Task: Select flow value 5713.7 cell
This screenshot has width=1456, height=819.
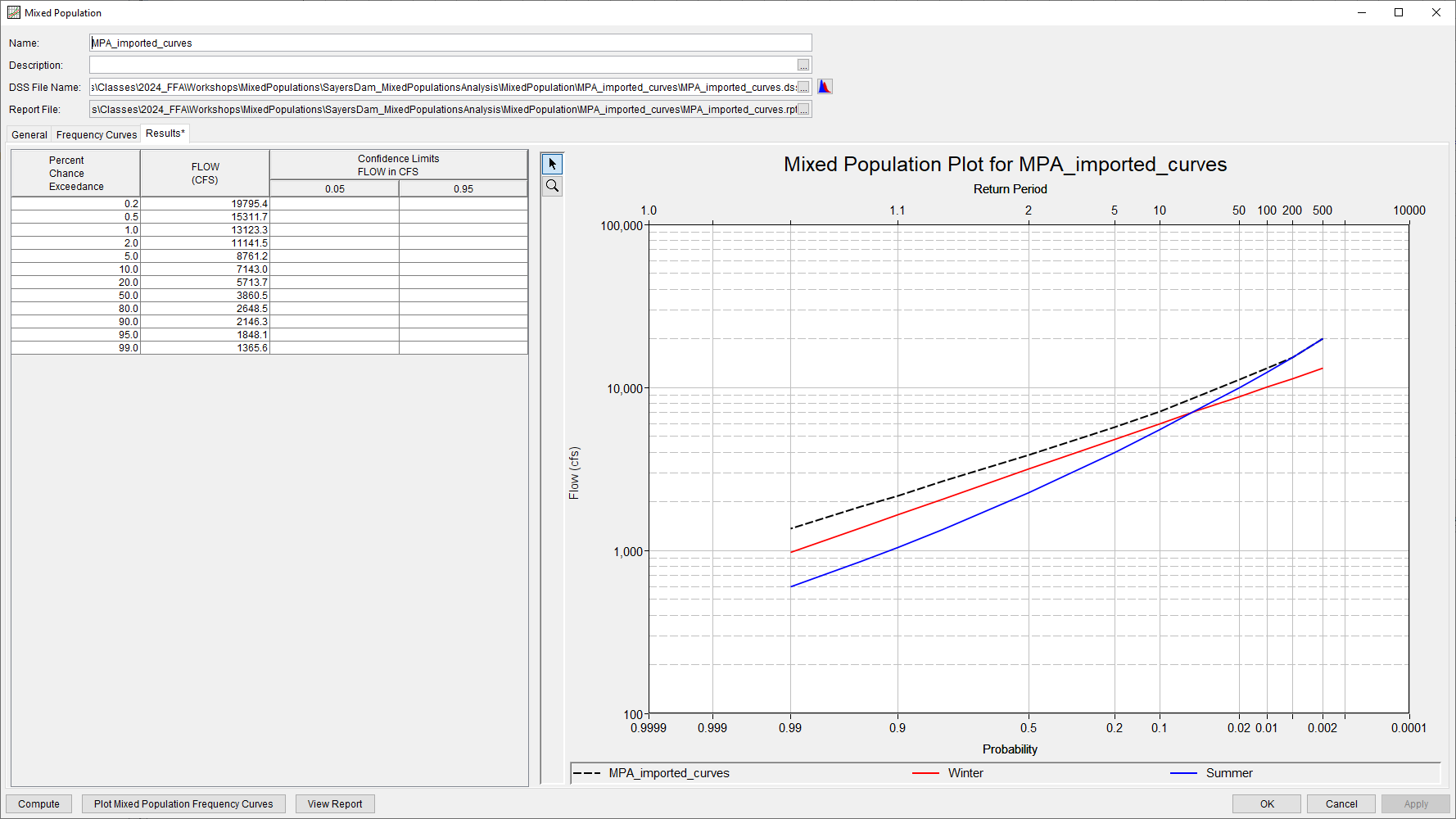Action: [205, 283]
